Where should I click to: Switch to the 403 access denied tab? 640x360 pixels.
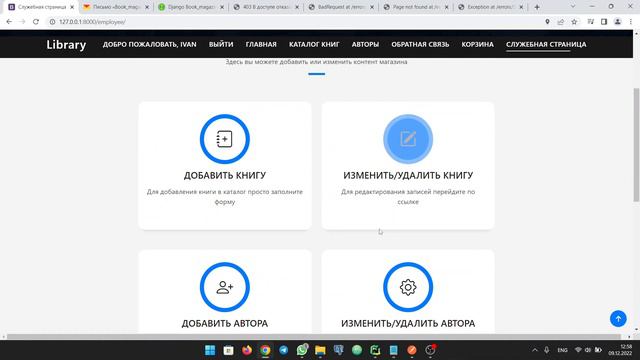tap(266, 7)
